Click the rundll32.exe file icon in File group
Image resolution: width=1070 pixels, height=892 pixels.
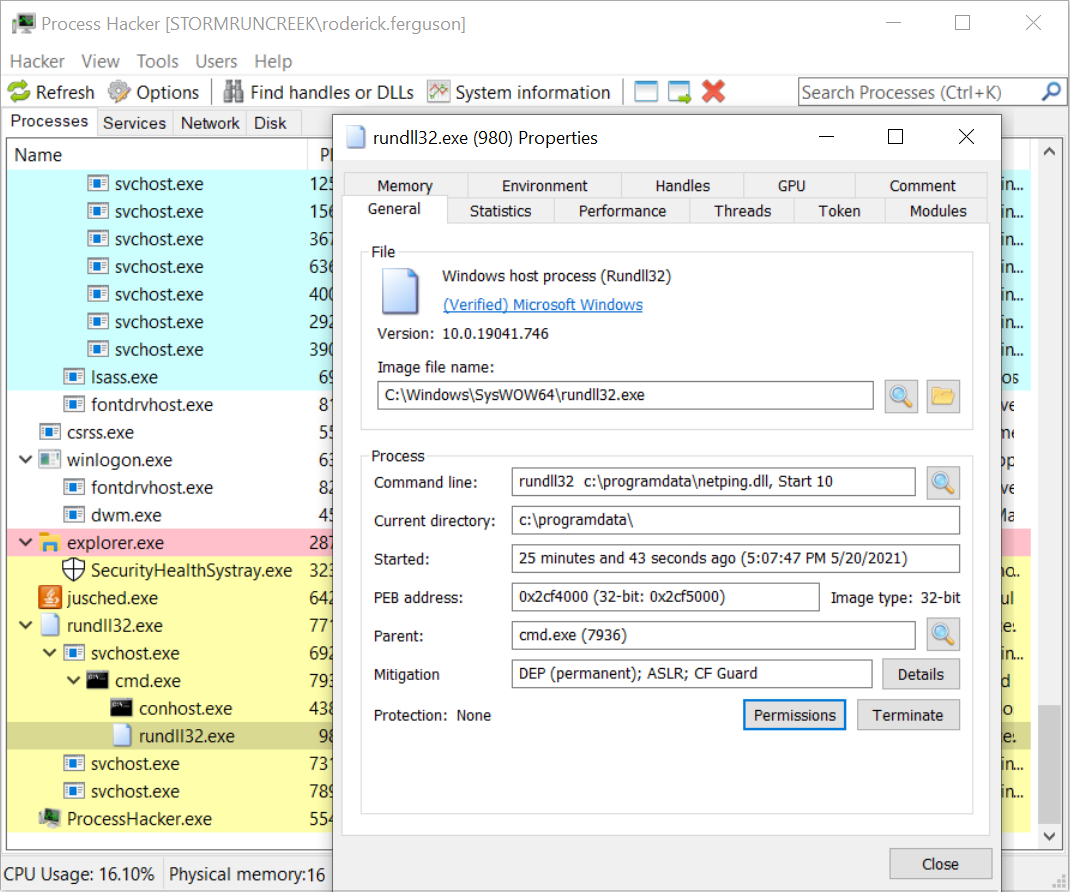[x=400, y=291]
